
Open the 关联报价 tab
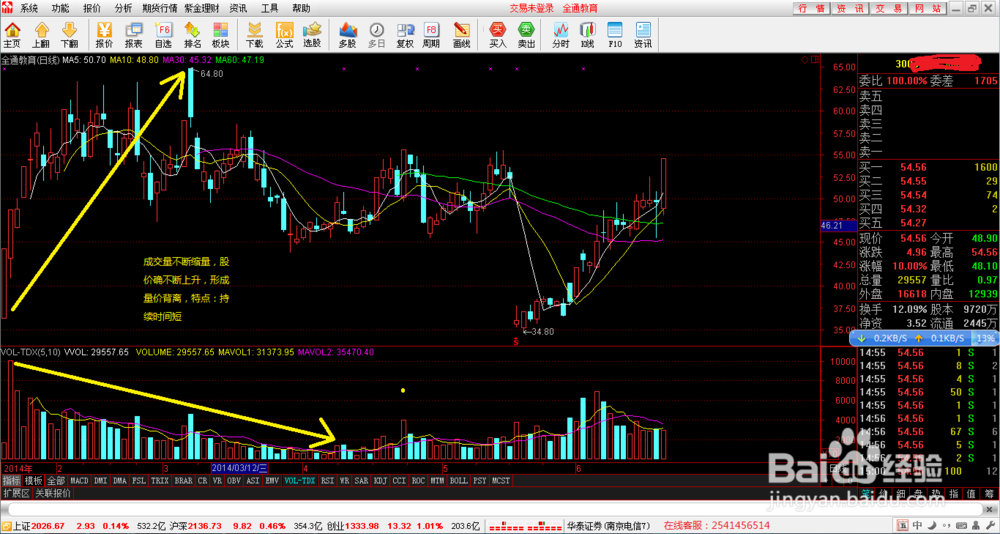tap(53, 493)
